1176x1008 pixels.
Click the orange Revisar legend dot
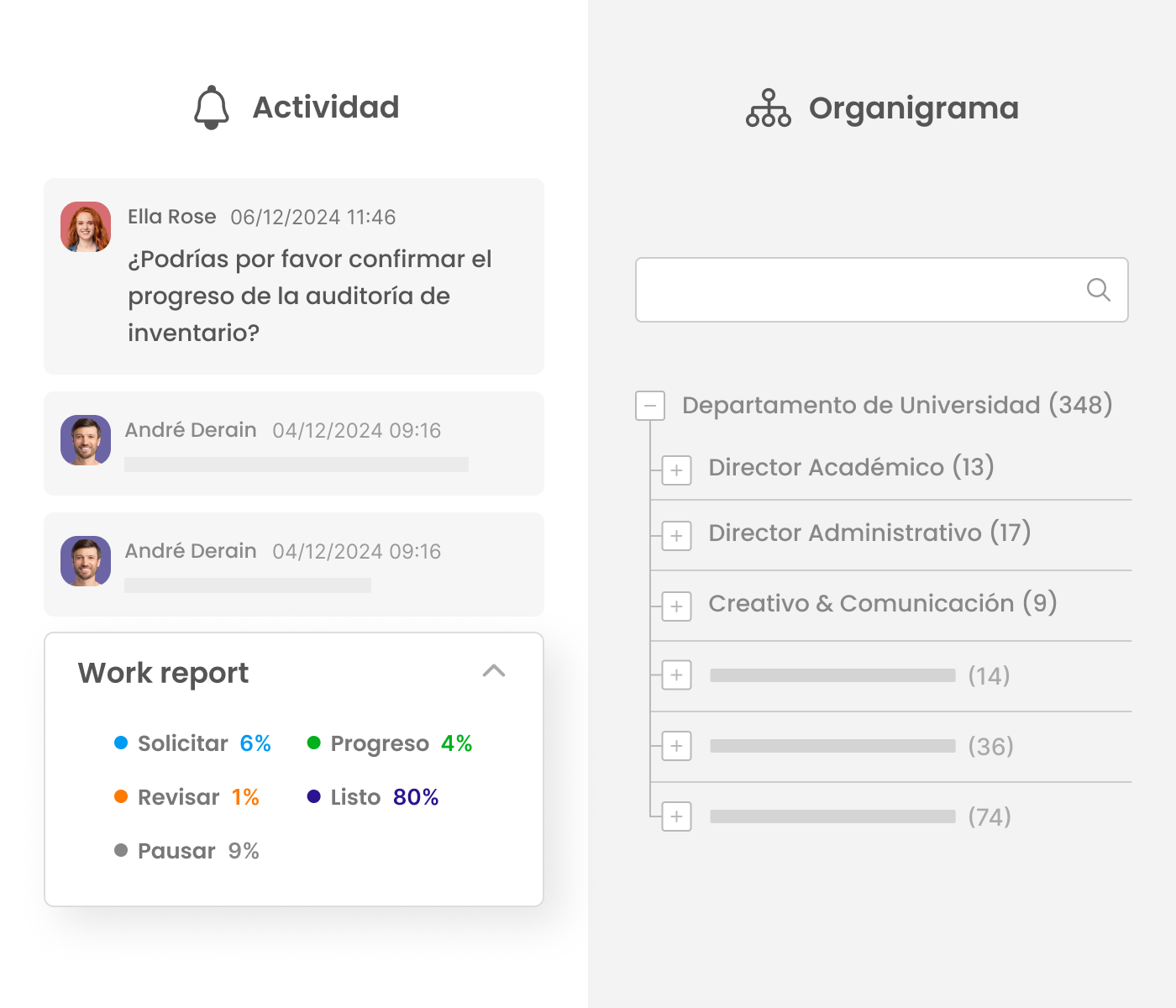[121, 796]
